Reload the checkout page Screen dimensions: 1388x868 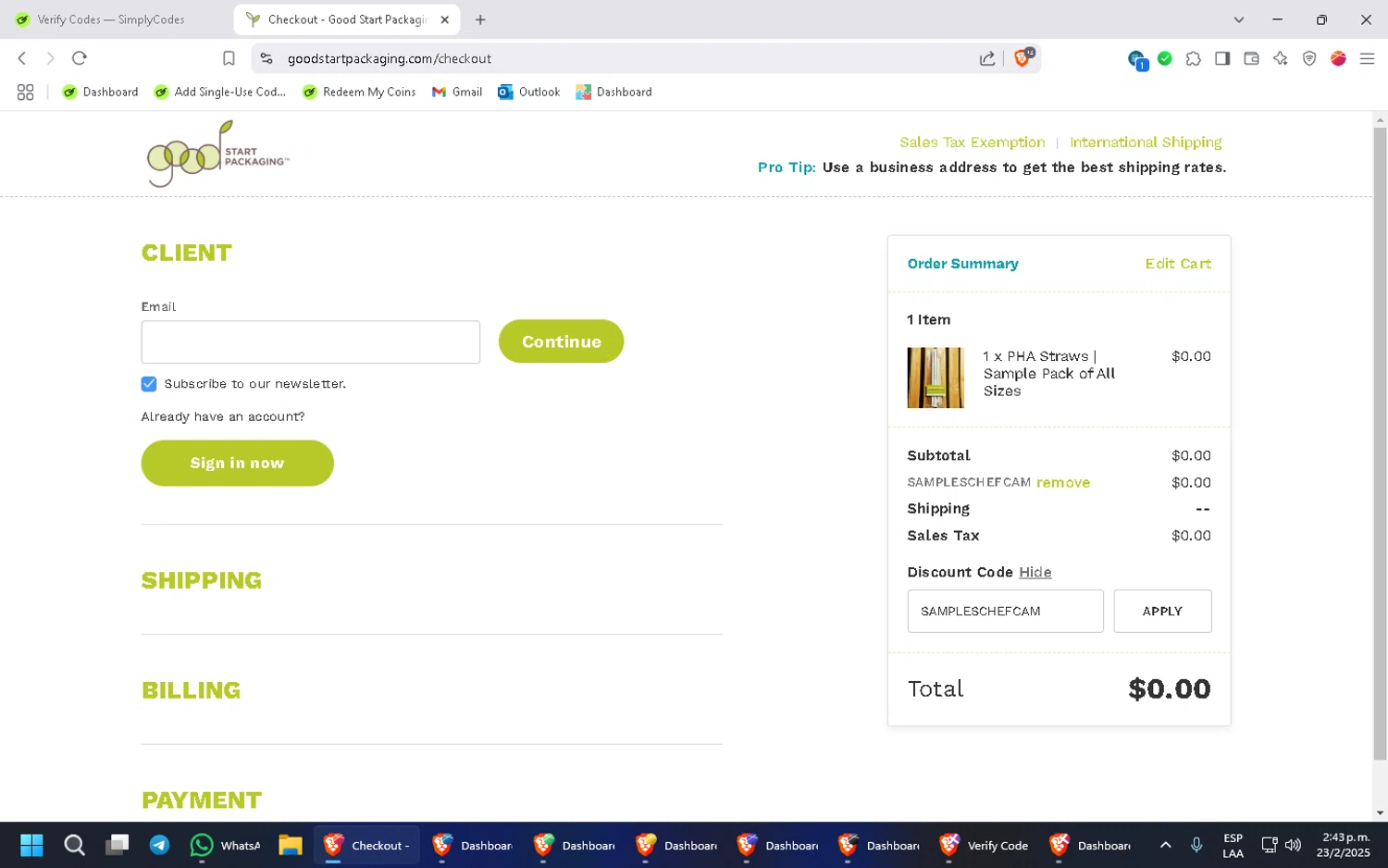pyautogui.click(x=80, y=58)
